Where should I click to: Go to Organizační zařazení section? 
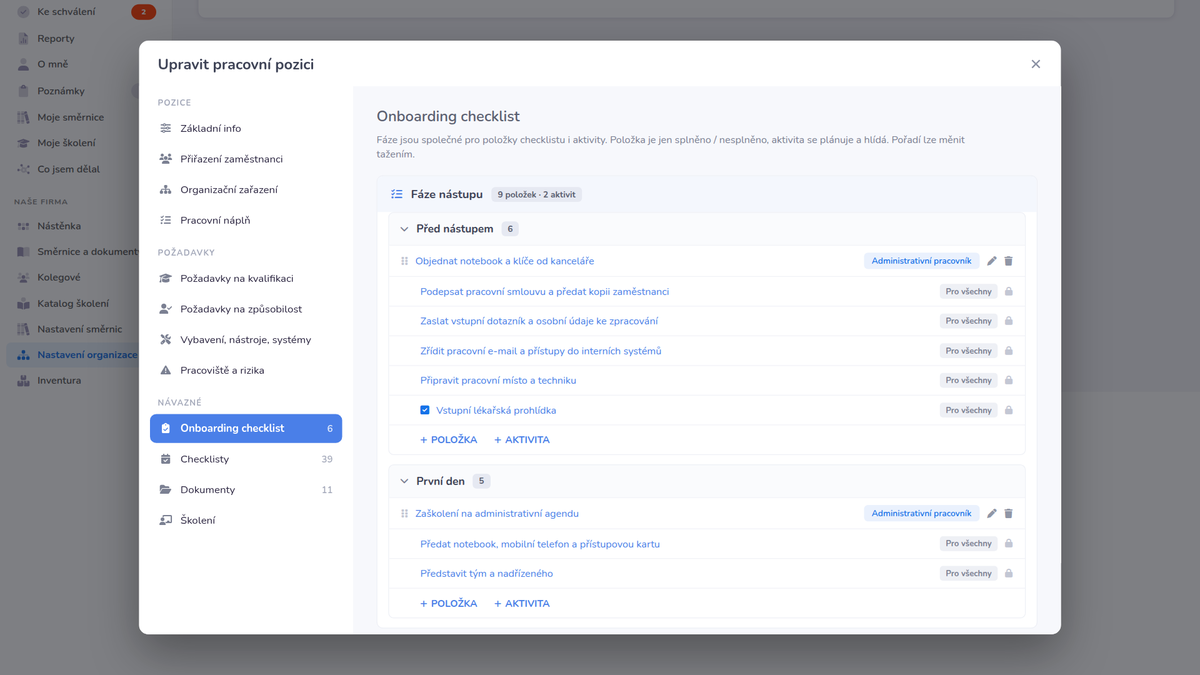(246, 189)
